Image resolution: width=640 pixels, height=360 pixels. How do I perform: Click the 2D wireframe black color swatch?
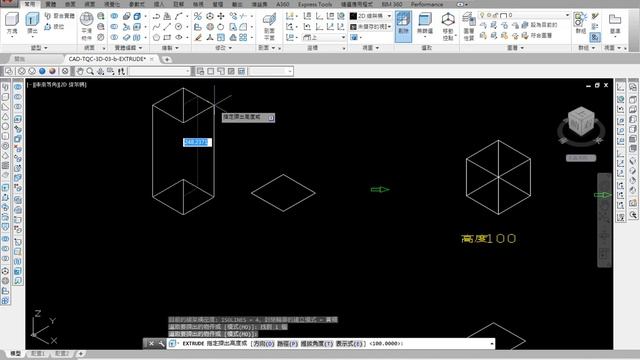(353, 16)
